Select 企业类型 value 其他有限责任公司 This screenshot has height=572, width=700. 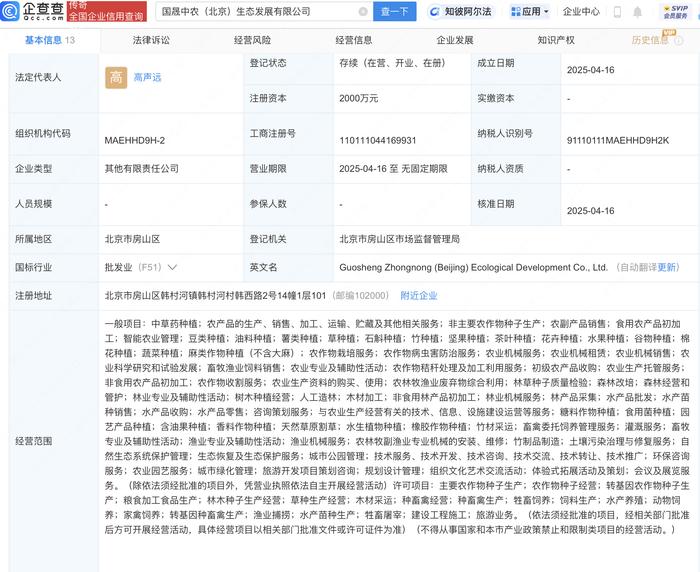coord(142,169)
